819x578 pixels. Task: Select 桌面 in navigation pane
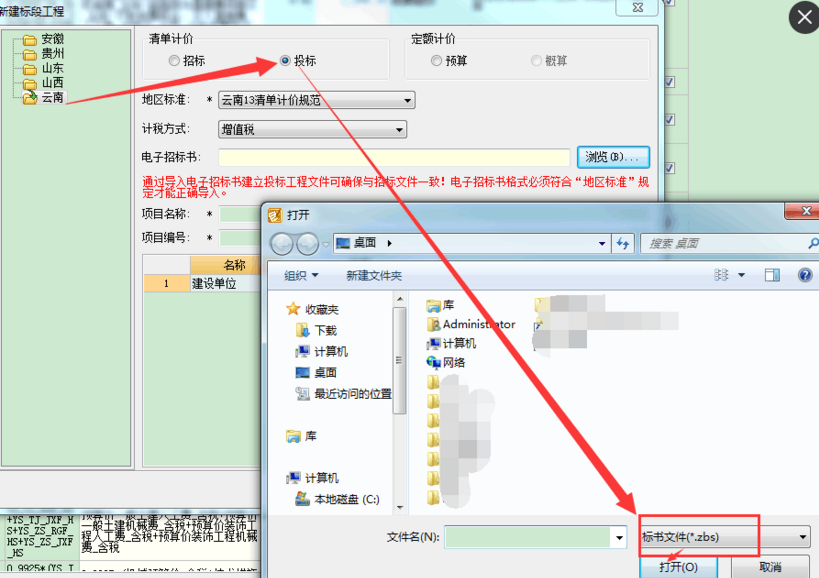tap(317, 372)
